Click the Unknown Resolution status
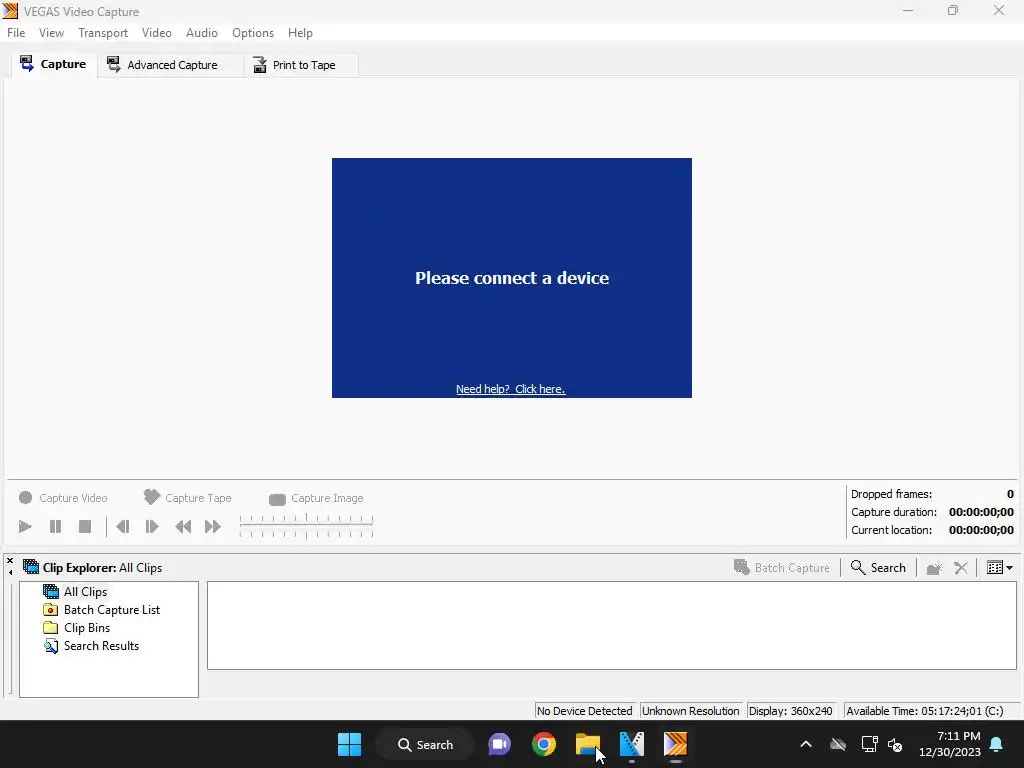Screen dimensions: 1024x768 (x=690, y=711)
